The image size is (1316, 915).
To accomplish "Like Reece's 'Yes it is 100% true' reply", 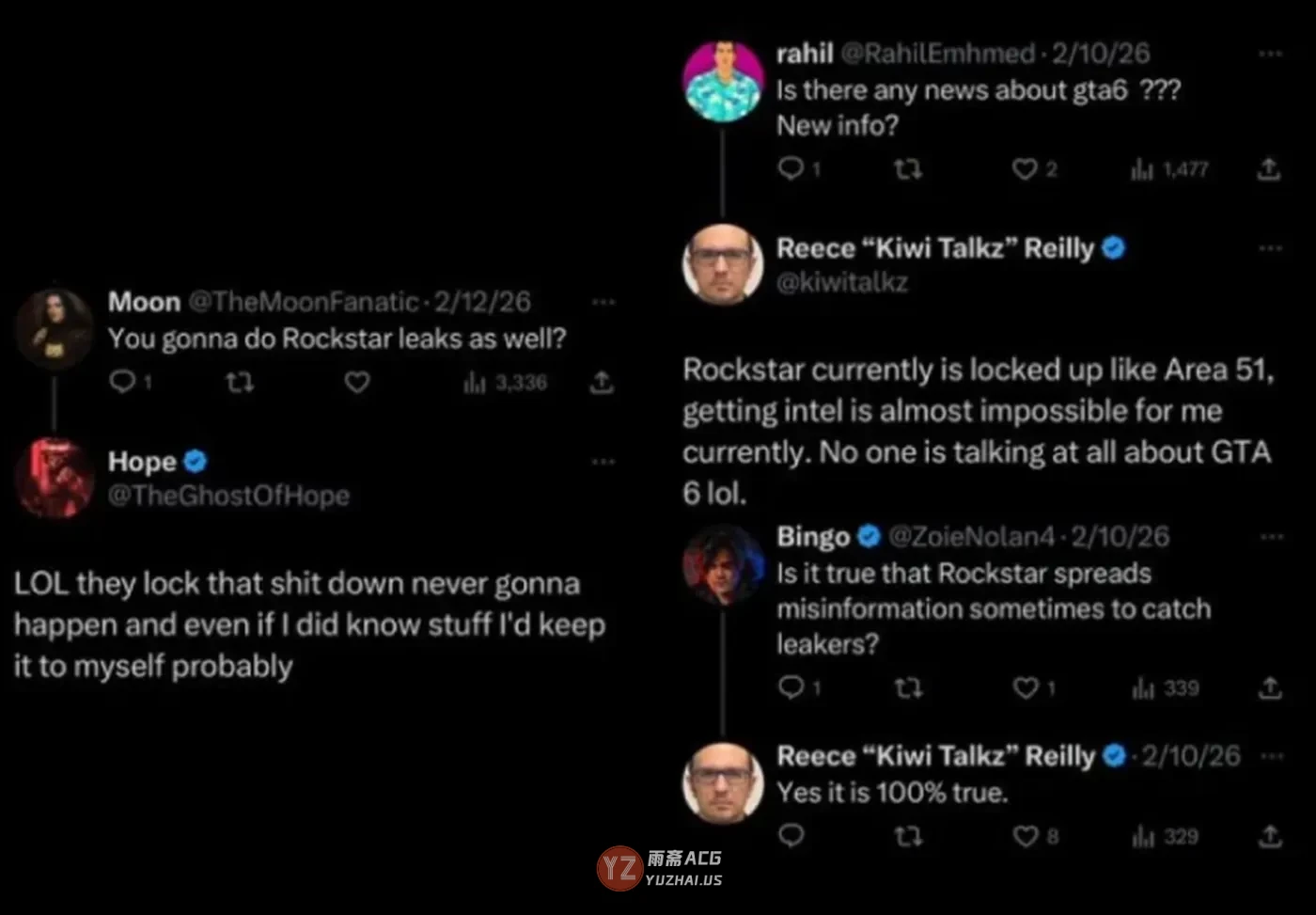I will coord(1026,836).
